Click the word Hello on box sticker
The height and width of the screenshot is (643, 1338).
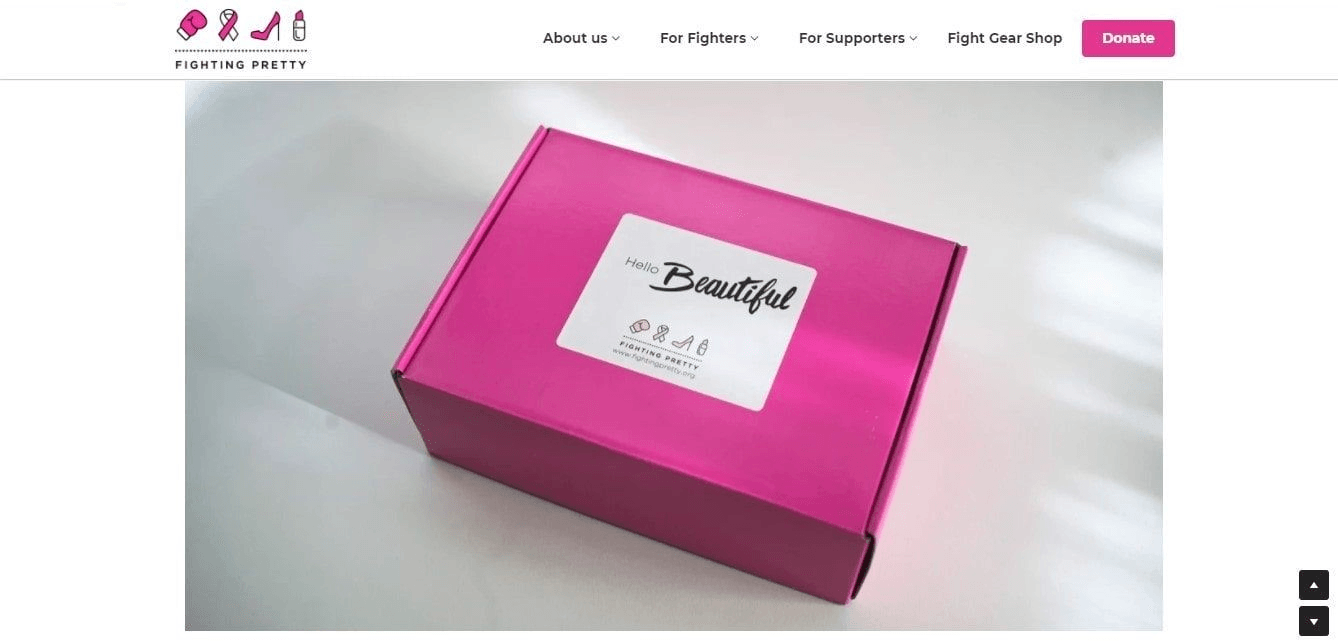click(x=645, y=266)
